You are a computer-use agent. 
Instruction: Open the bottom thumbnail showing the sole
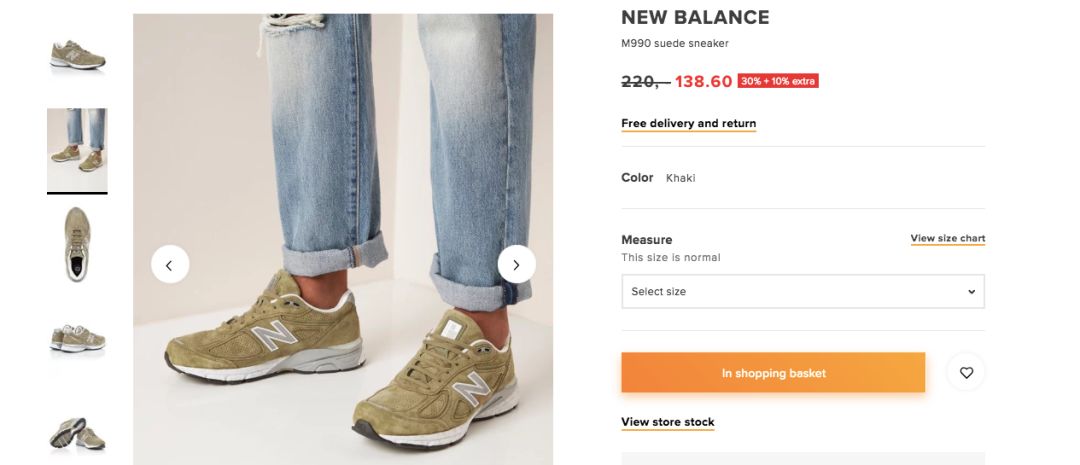(77, 433)
